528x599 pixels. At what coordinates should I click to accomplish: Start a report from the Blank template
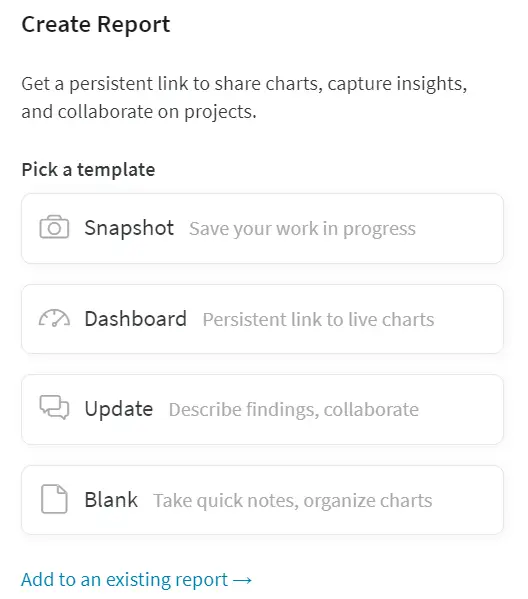pos(262,500)
